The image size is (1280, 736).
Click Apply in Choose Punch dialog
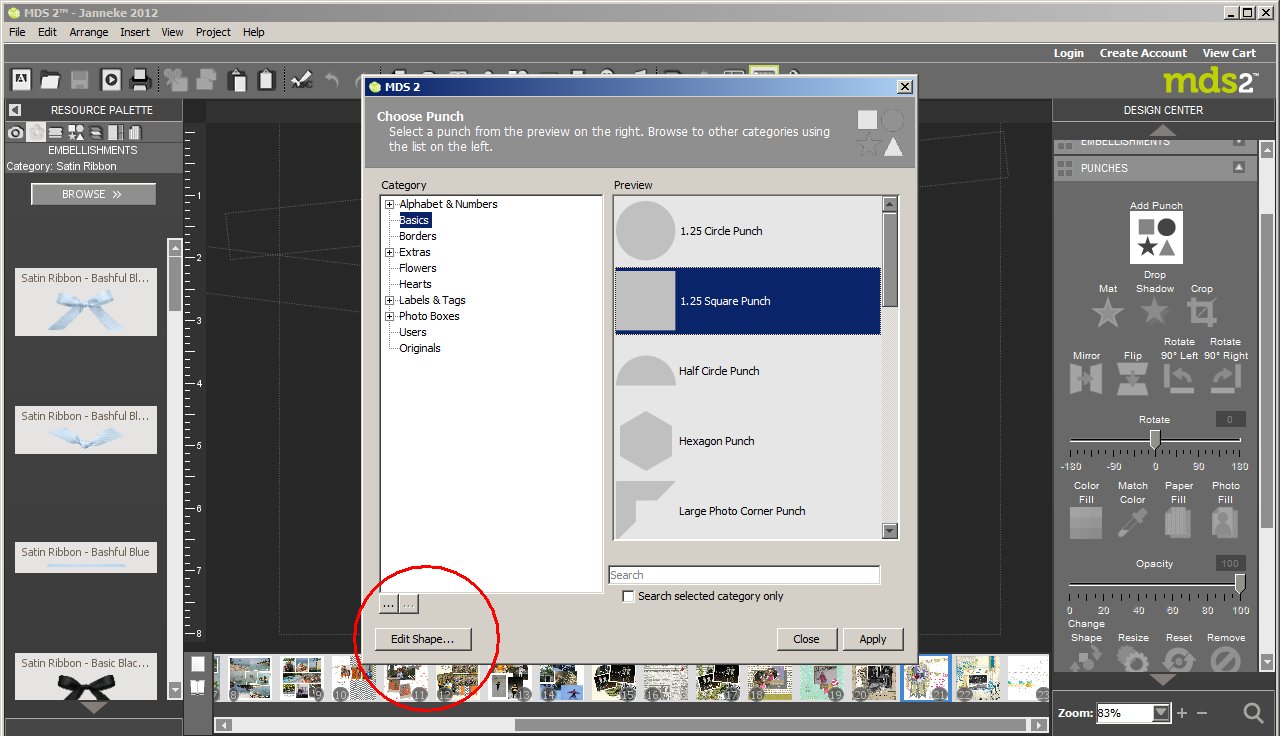pyautogui.click(x=873, y=639)
